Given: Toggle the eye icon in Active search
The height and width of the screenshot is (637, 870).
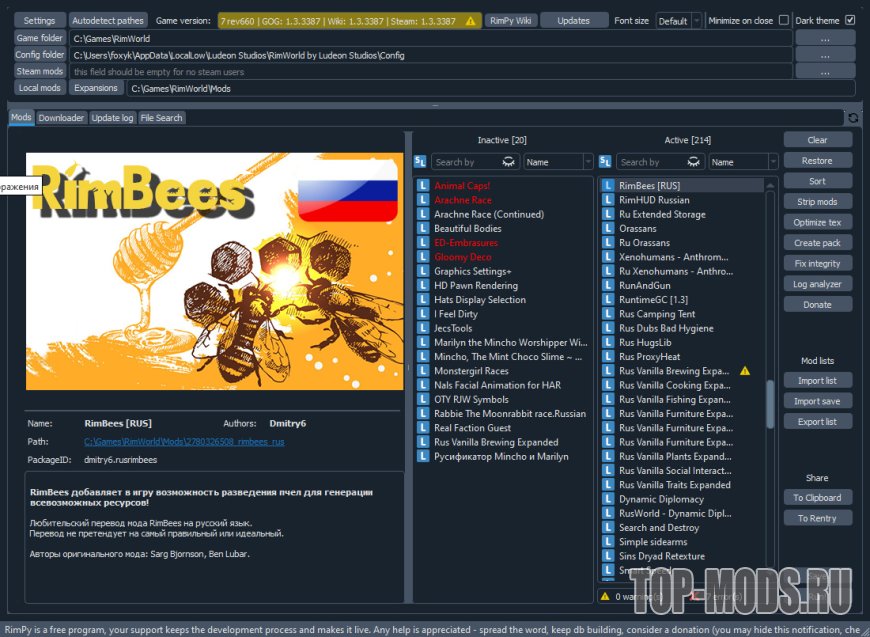Looking at the screenshot, I should tap(692, 162).
